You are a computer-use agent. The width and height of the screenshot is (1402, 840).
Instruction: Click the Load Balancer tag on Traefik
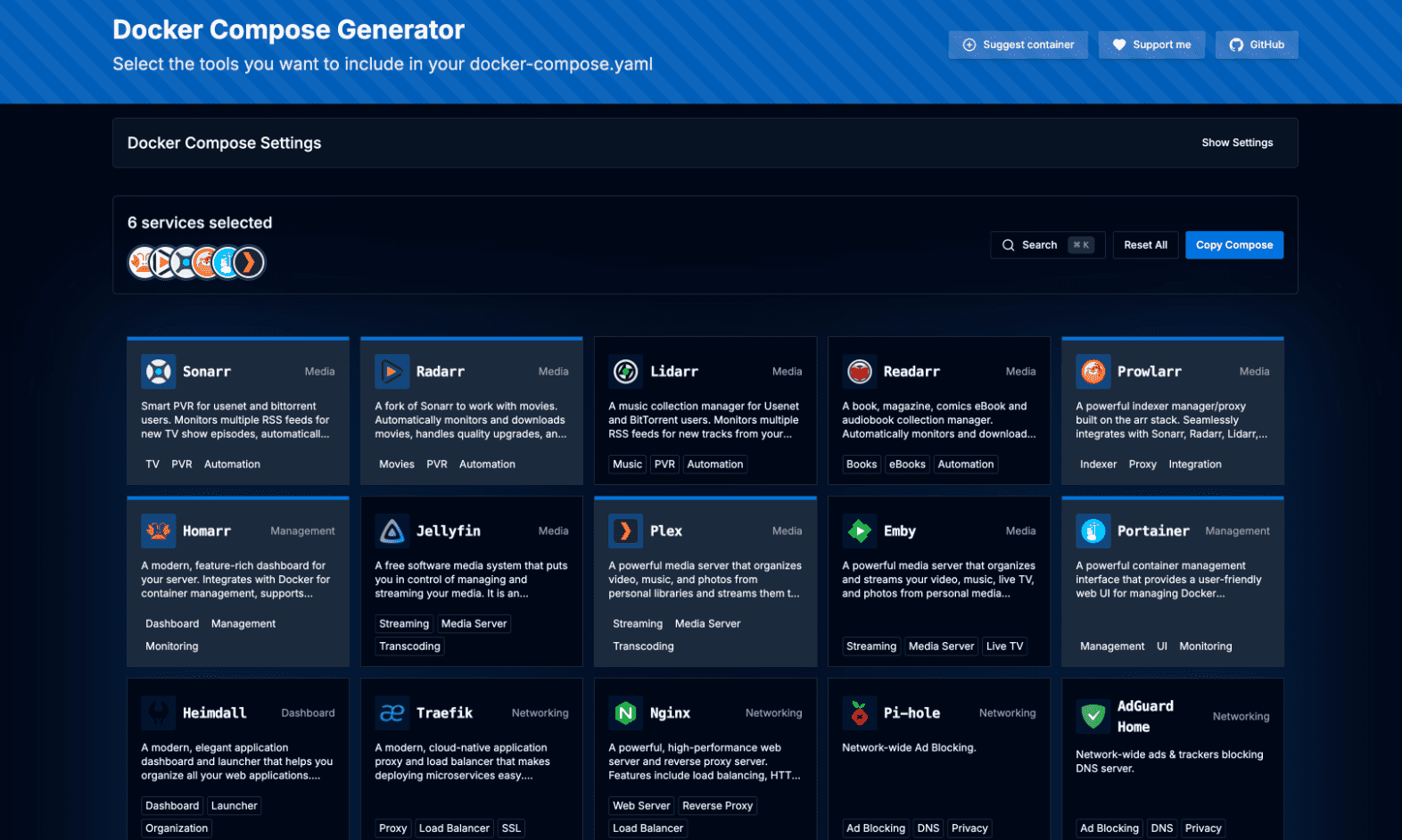[454, 828]
